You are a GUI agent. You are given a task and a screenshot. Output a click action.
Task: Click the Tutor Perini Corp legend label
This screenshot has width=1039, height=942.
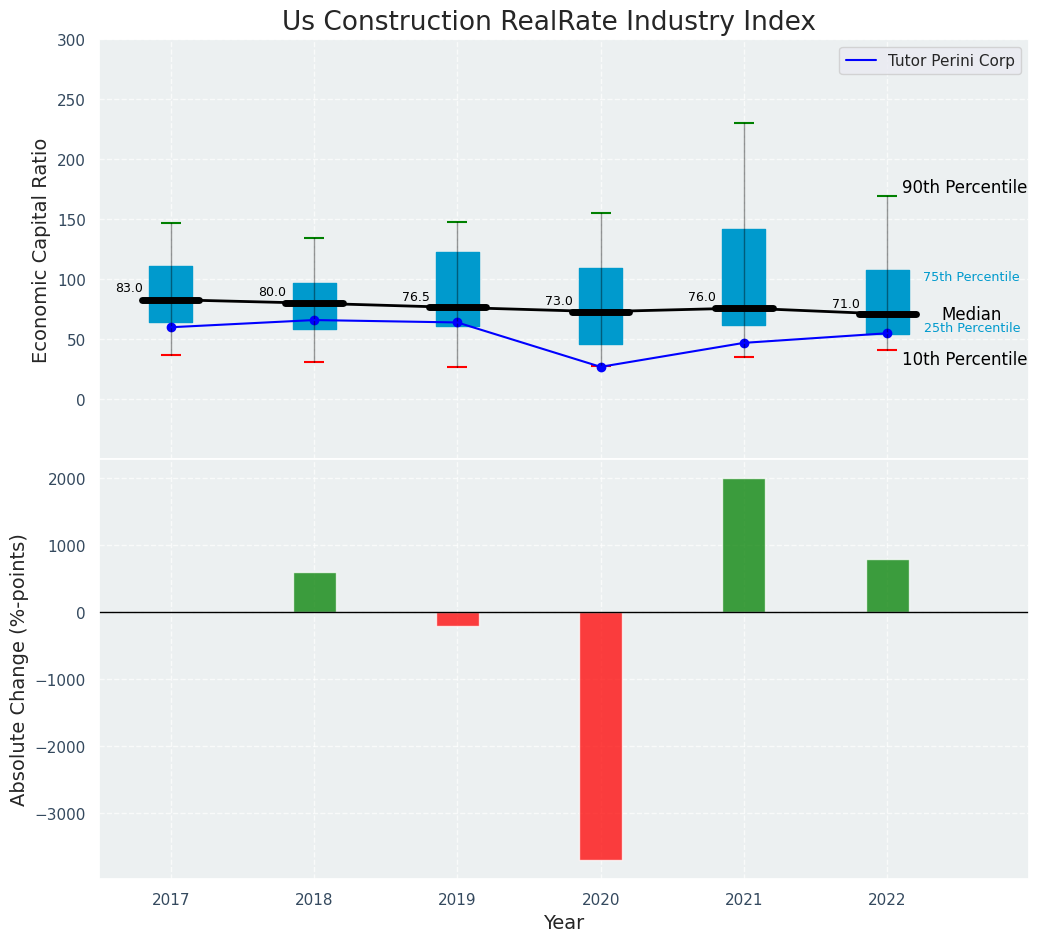click(950, 61)
